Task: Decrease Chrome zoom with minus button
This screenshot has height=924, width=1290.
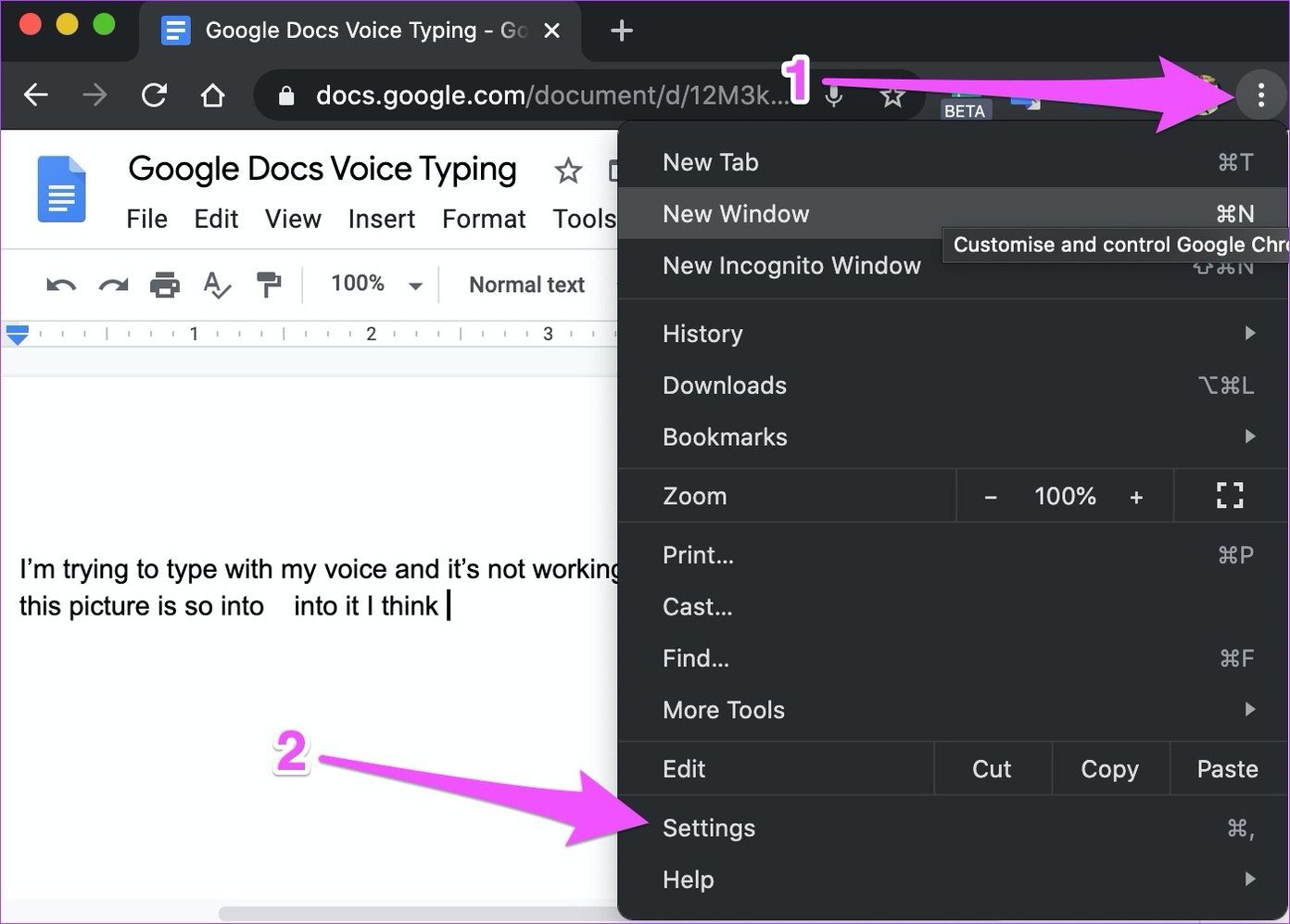Action: pyautogui.click(x=991, y=498)
